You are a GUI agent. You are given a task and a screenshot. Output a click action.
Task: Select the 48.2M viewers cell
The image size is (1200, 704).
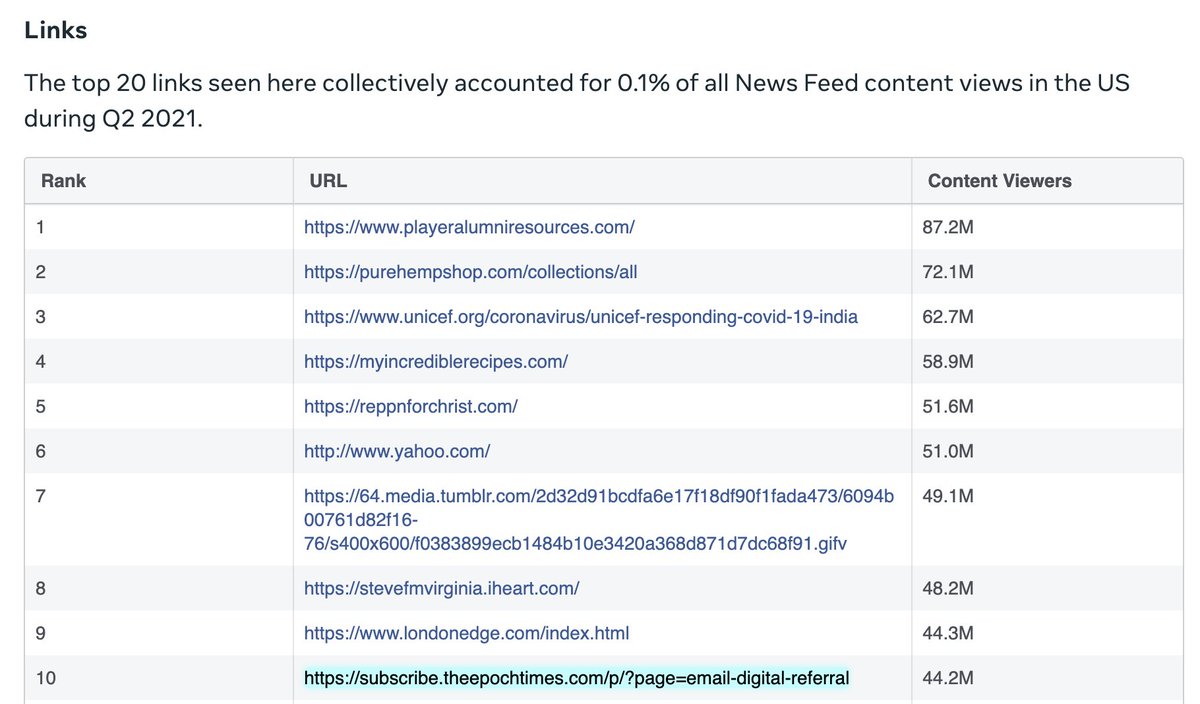click(x=1047, y=588)
